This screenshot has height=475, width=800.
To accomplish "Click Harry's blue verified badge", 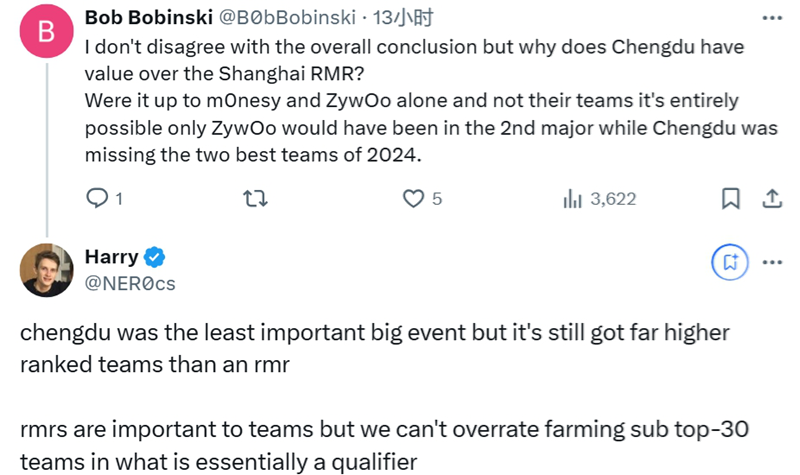I will click(155, 258).
